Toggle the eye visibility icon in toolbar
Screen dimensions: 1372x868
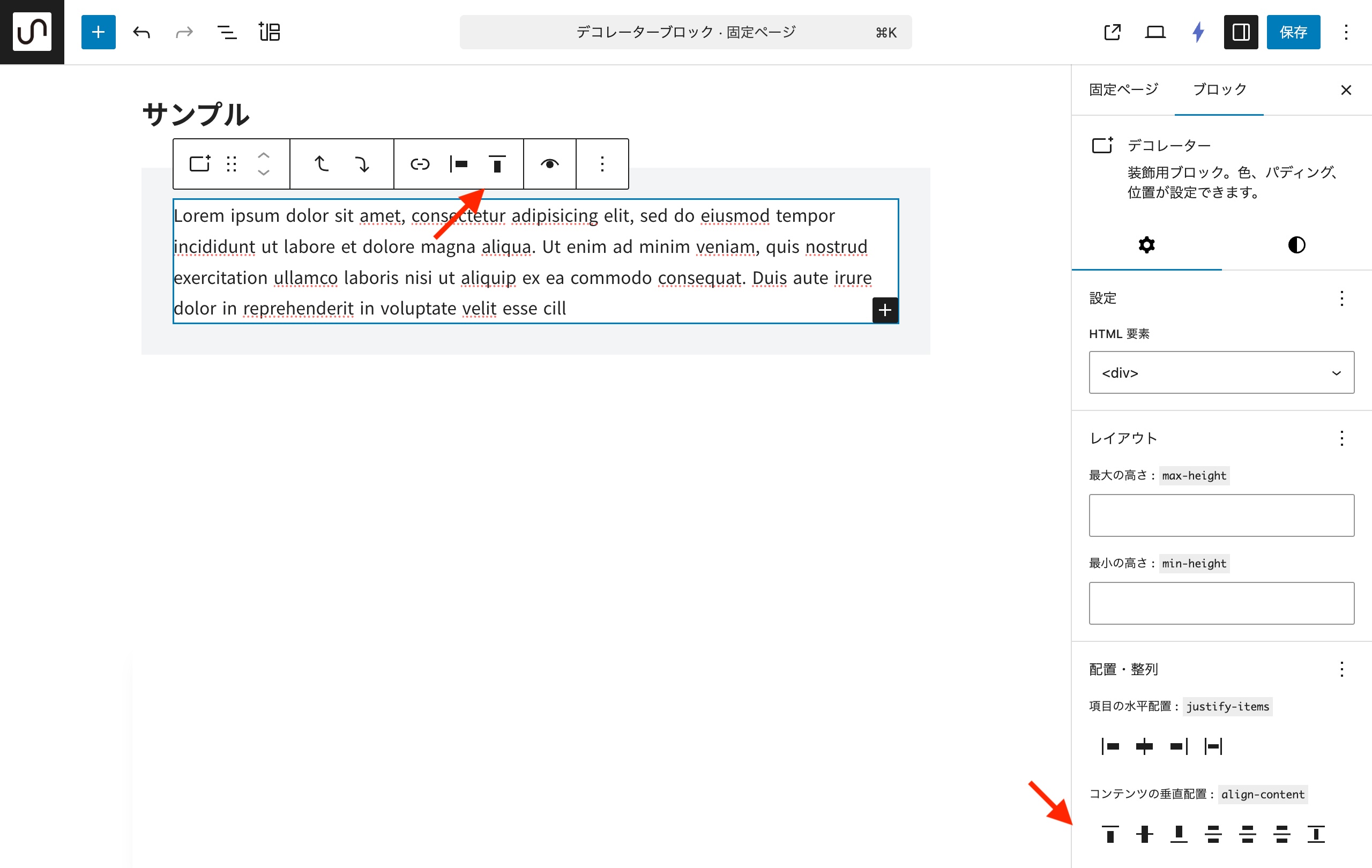coord(549,164)
